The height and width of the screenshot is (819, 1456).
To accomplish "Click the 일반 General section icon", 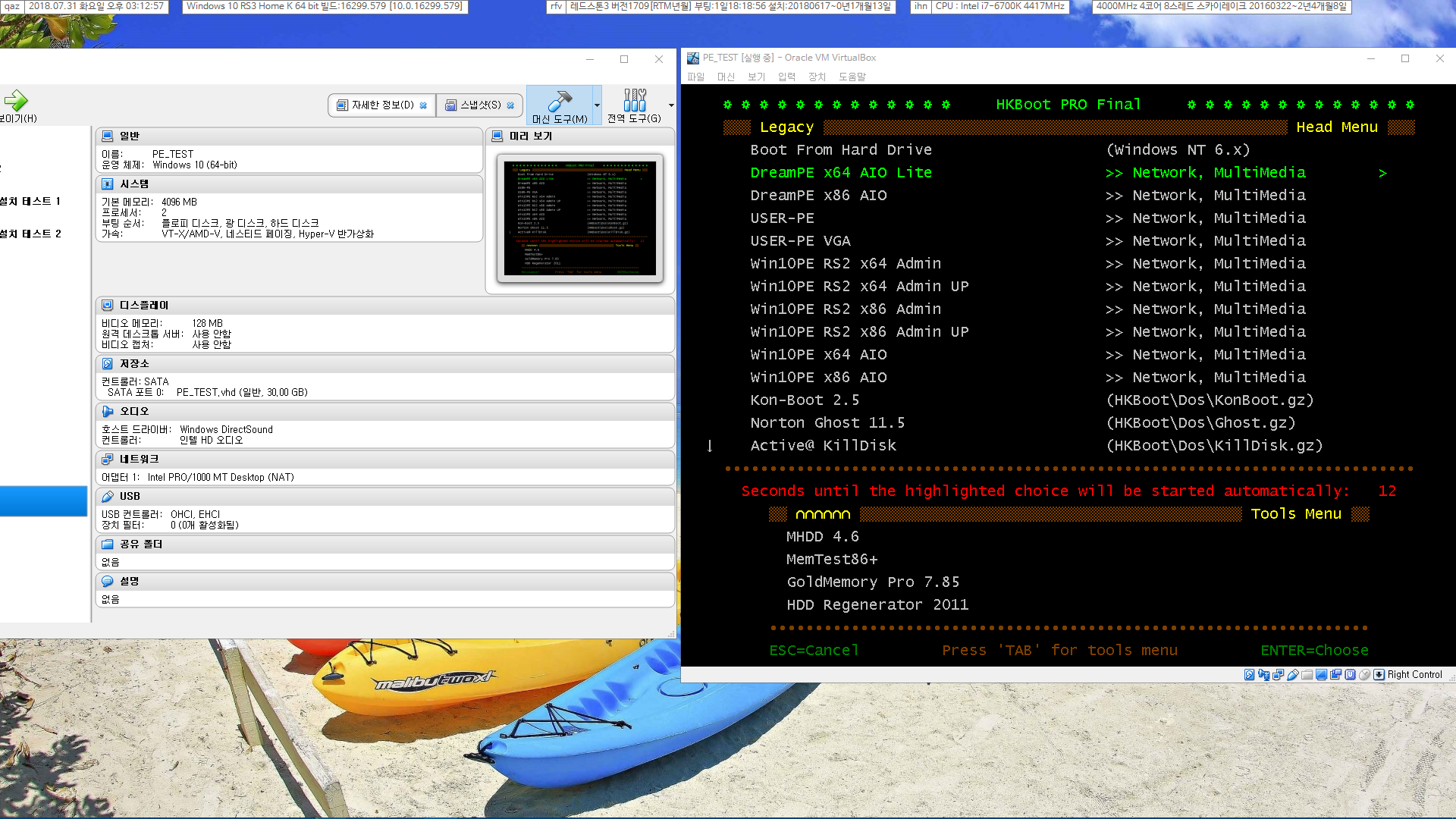I will [108, 136].
